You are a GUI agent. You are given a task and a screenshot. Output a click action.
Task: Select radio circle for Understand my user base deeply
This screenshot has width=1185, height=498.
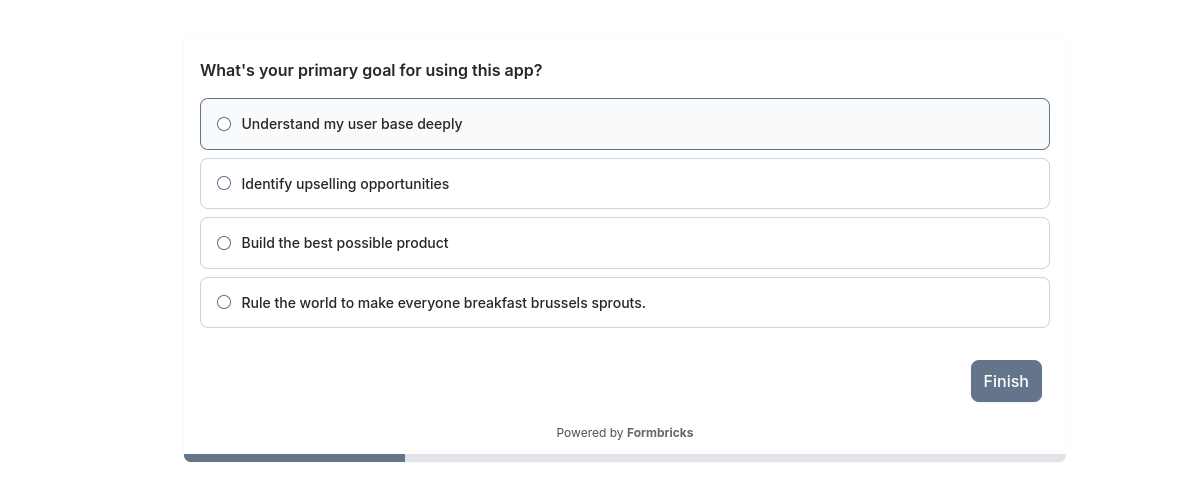click(x=224, y=124)
